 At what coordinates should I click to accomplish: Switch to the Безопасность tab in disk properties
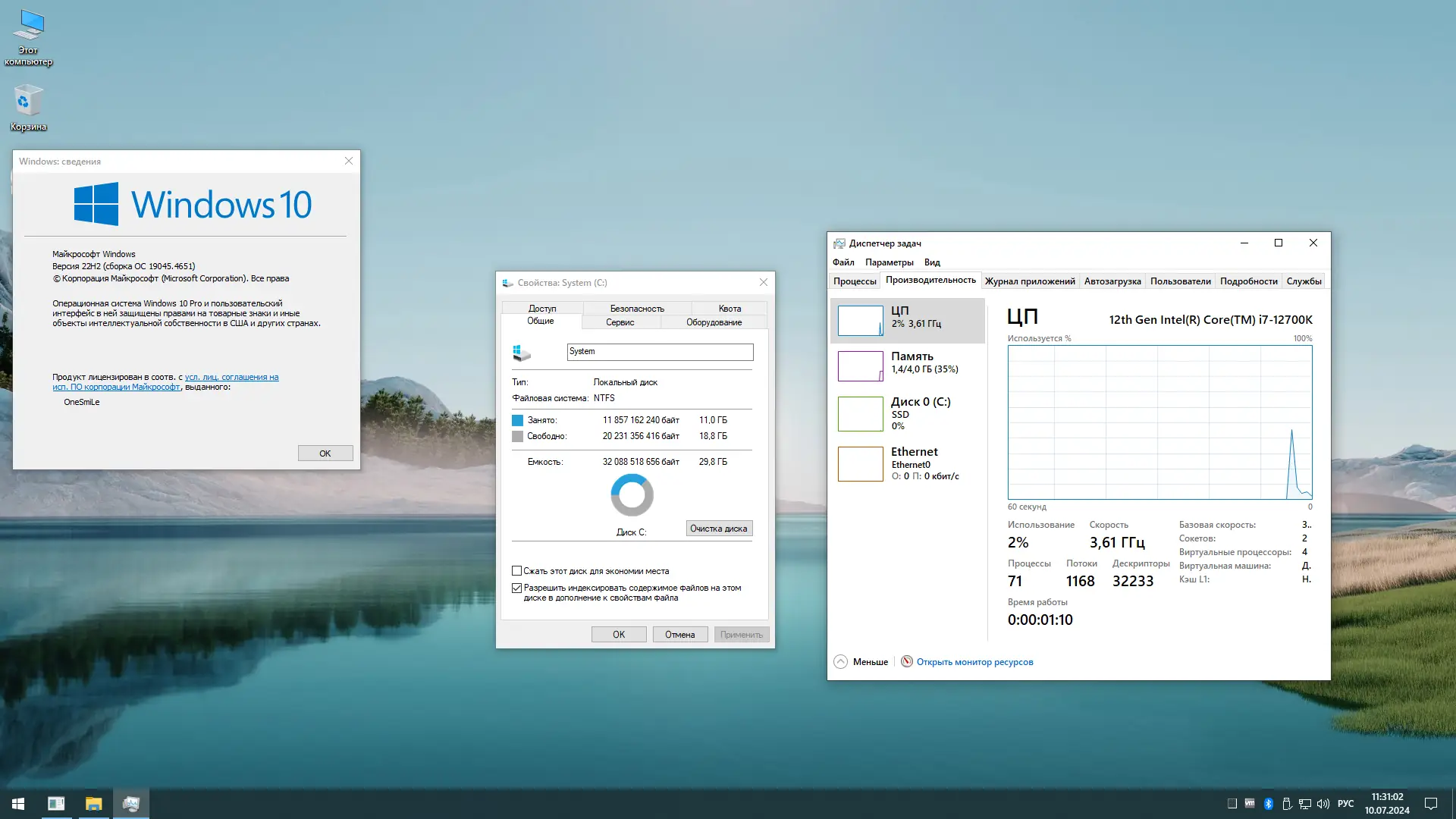(637, 309)
